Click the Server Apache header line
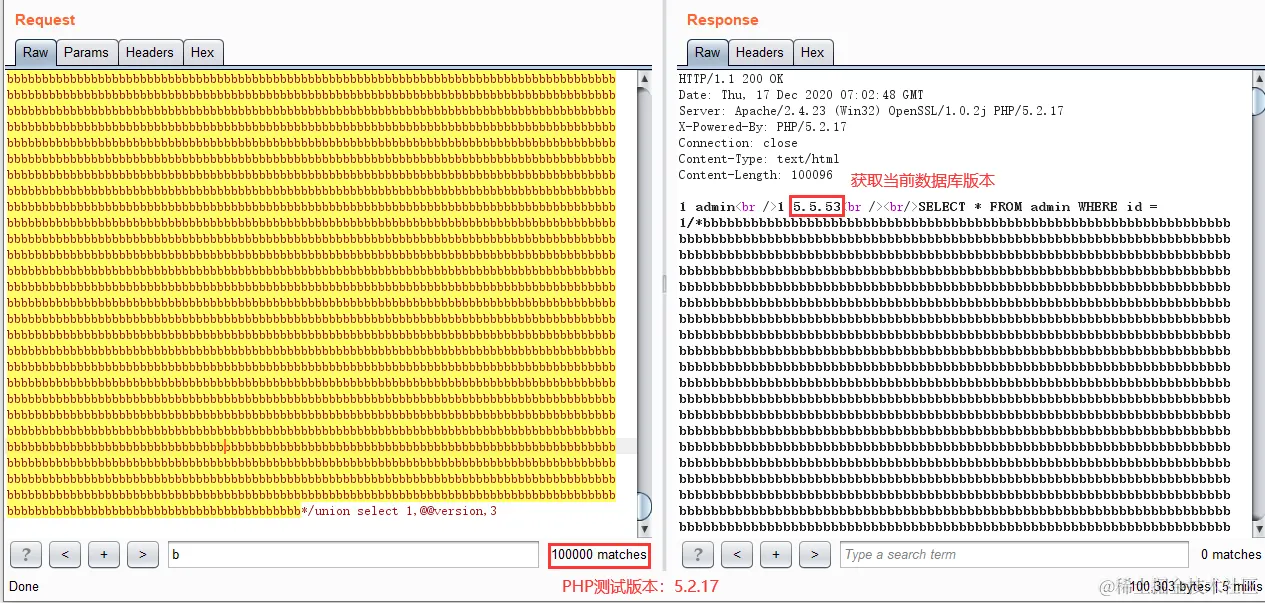Image resolution: width=1265 pixels, height=603 pixels. (x=871, y=111)
